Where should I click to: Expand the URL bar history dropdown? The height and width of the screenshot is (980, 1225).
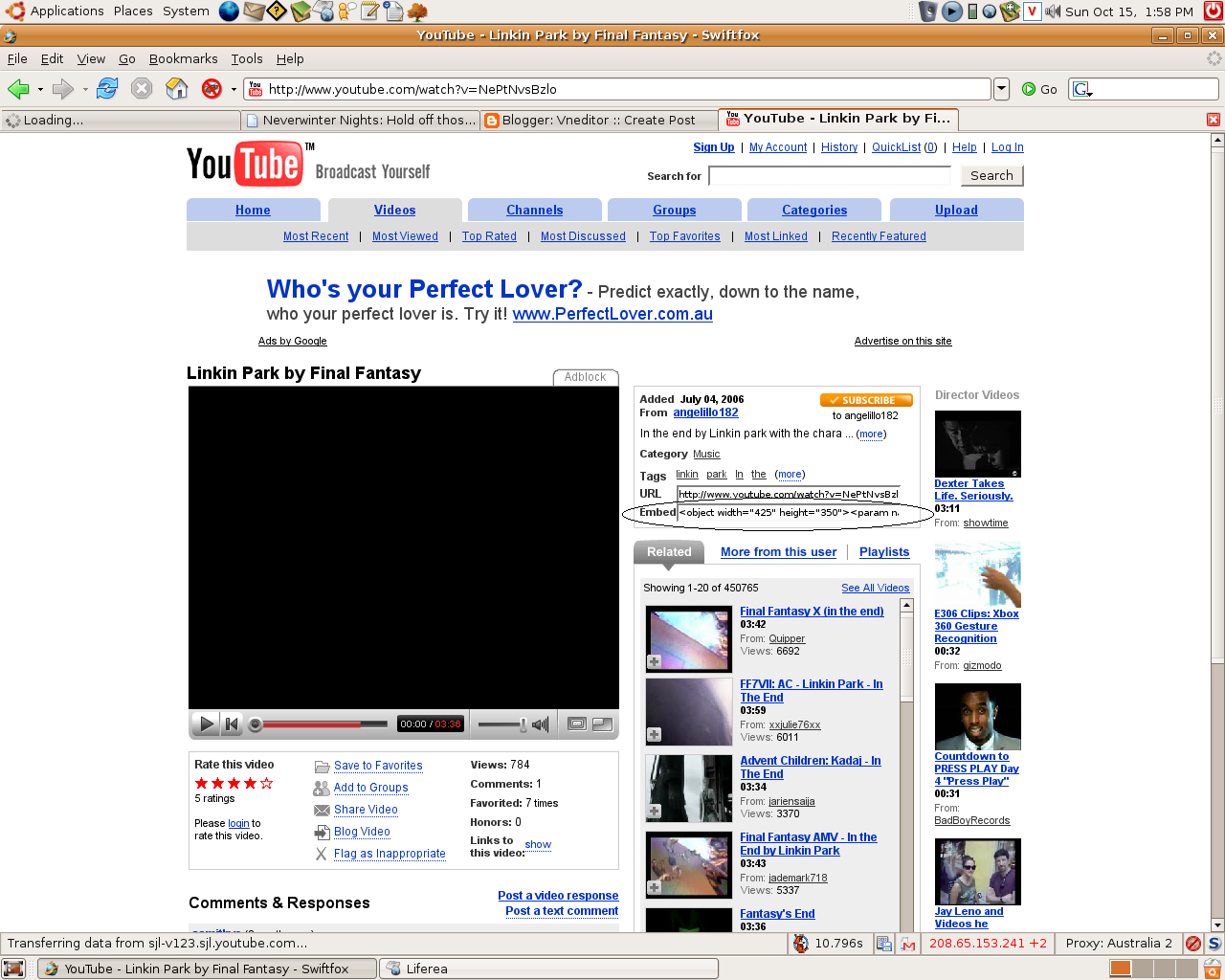(x=1001, y=89)
